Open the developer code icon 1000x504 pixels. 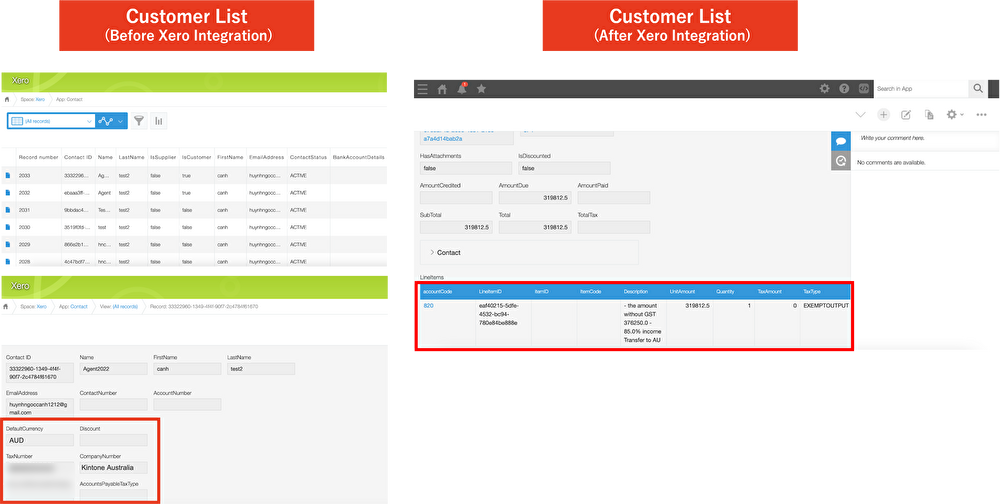[863, 89]
